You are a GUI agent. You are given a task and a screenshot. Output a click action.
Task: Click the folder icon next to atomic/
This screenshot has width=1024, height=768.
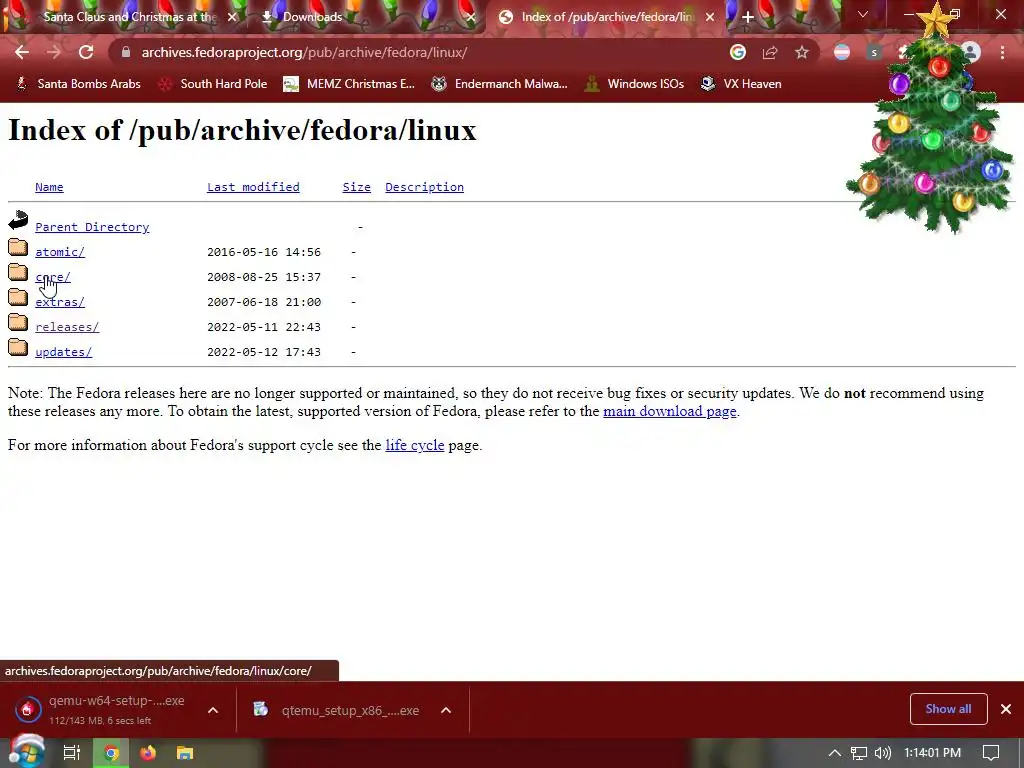coord(18,248)
